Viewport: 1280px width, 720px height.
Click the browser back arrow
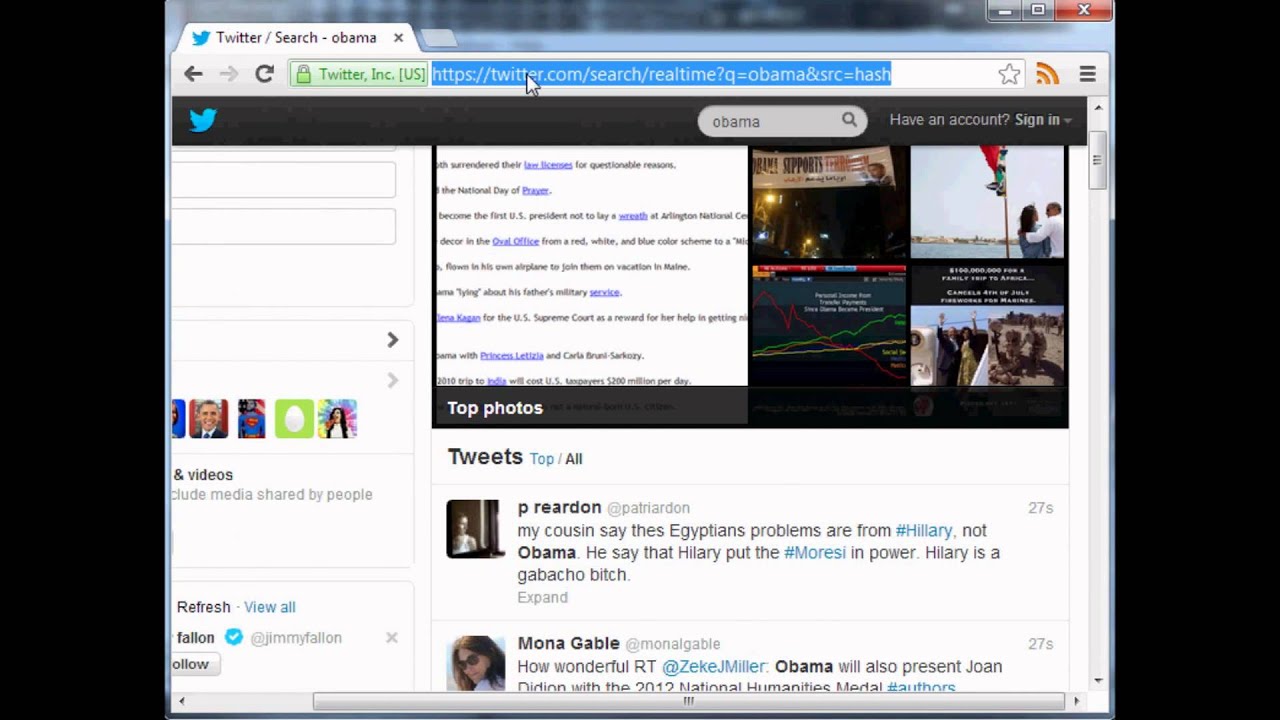pos(193,74)
